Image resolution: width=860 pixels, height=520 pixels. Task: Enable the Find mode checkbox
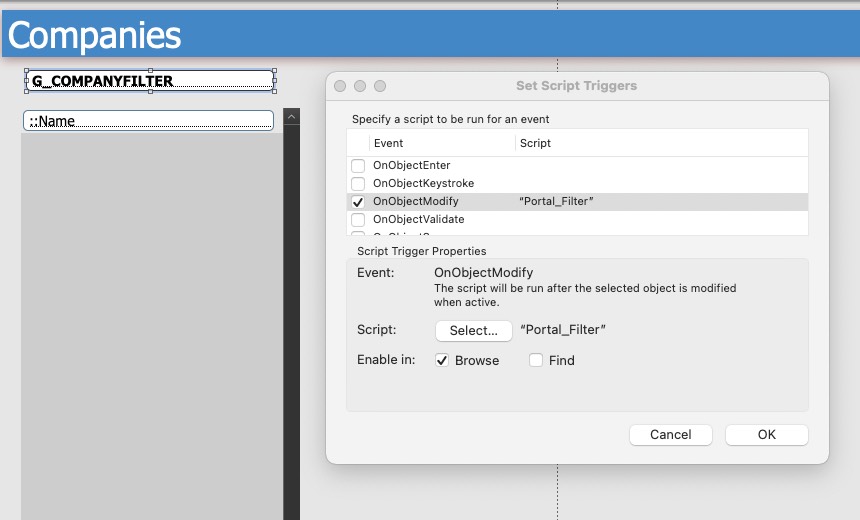tap(536, 360)
